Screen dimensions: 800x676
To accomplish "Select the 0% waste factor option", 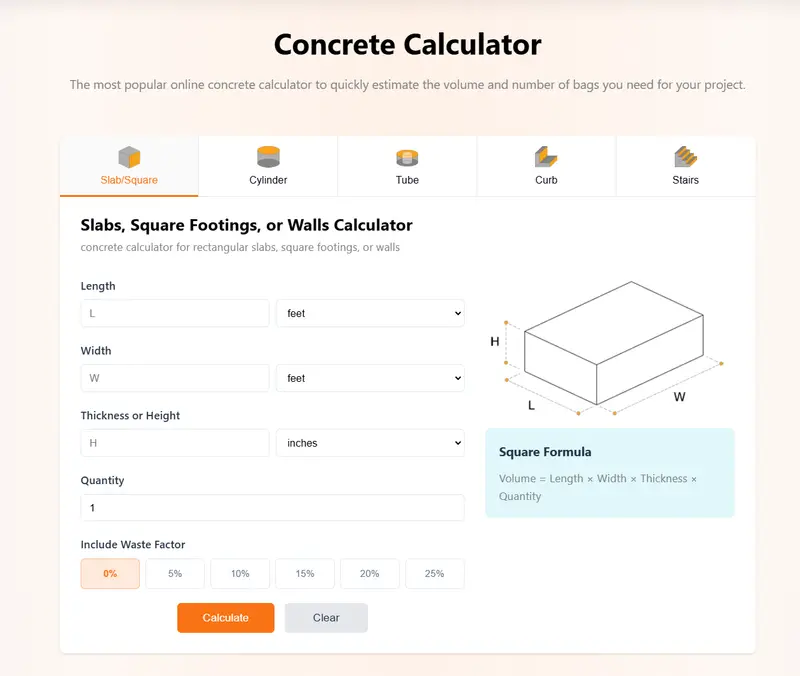I will (110, 573).
